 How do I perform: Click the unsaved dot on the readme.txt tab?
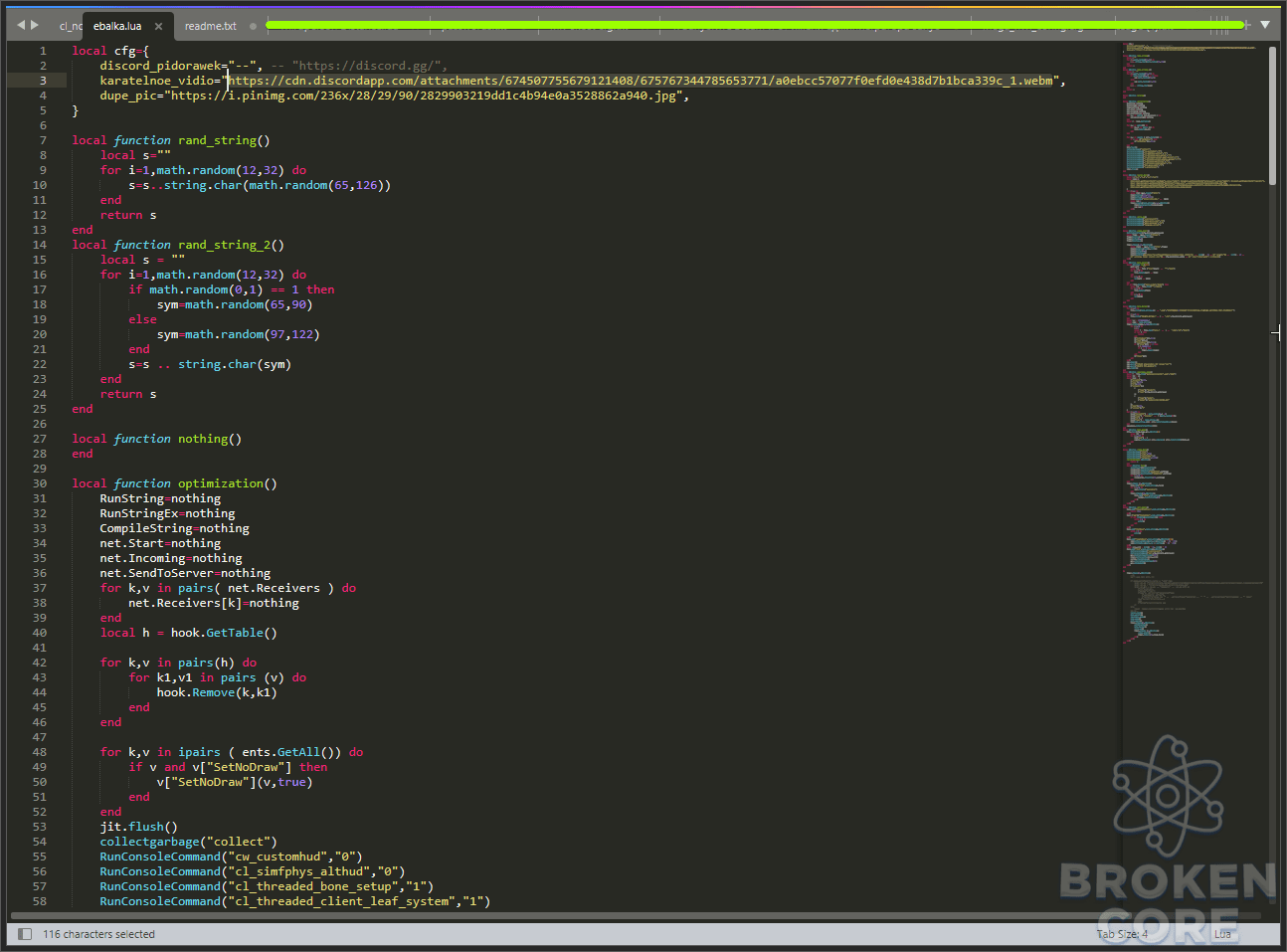(x=253, y=27)
